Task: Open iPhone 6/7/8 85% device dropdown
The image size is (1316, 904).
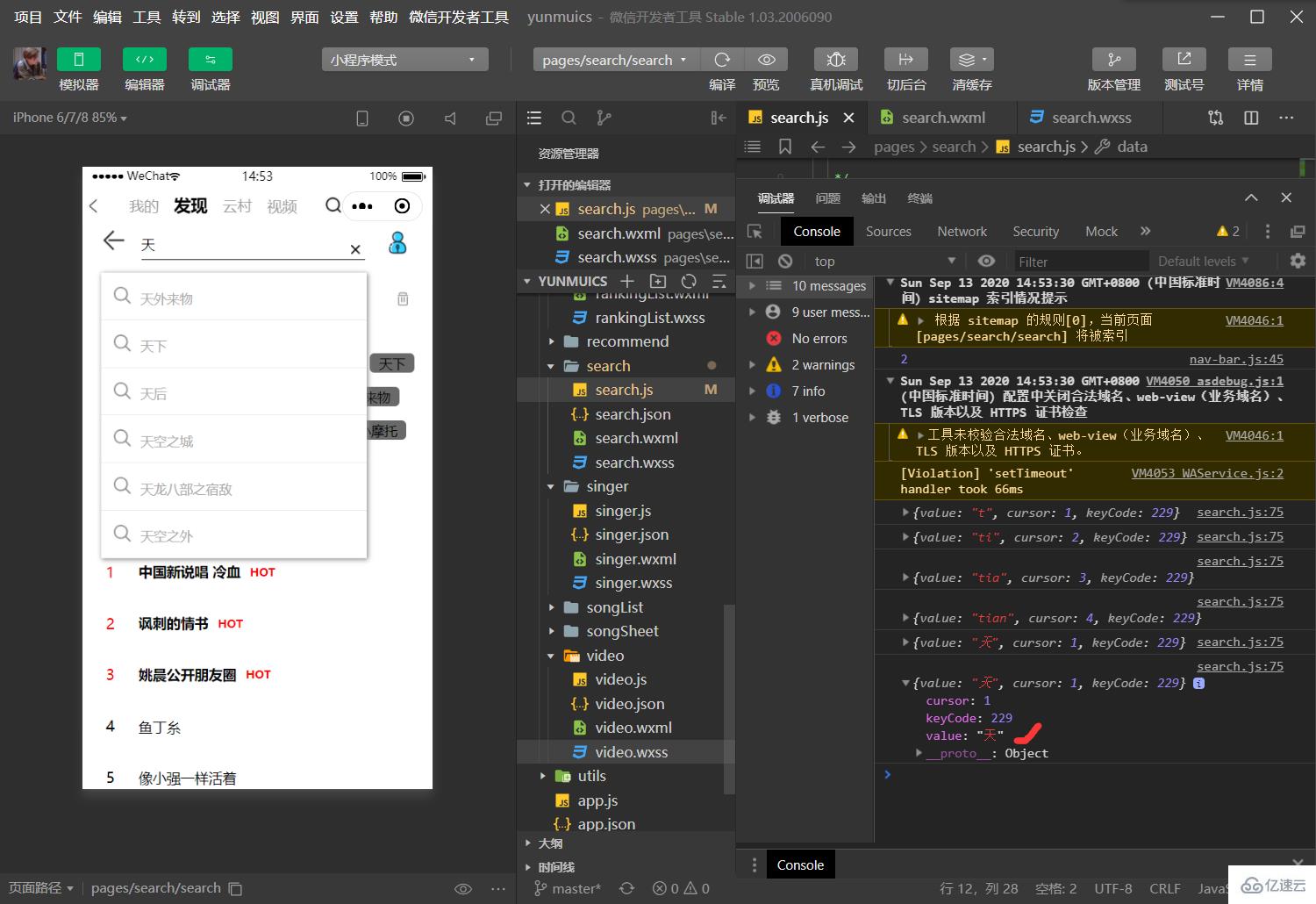Action: tap(70, 118)
